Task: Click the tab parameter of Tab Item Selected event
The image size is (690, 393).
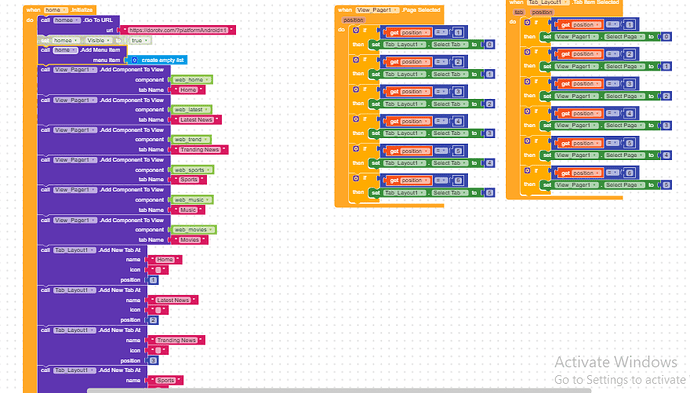Action: tap(519, 12)
